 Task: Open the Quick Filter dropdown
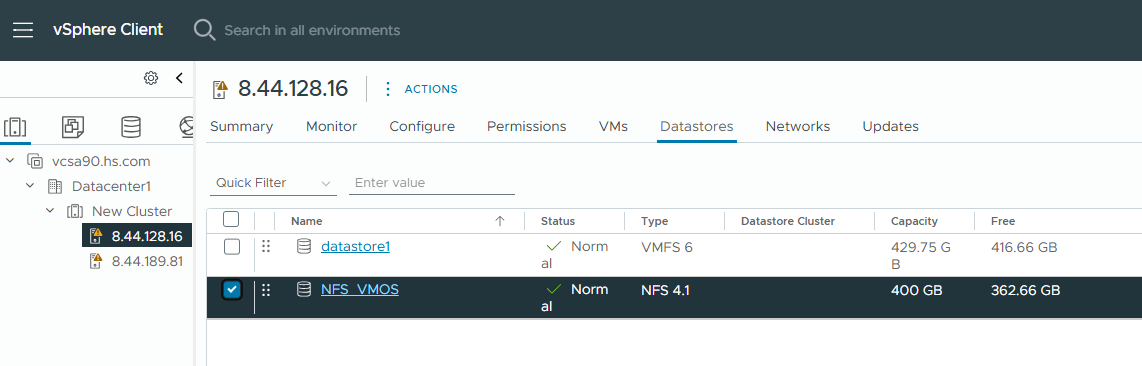coord(273,183)
